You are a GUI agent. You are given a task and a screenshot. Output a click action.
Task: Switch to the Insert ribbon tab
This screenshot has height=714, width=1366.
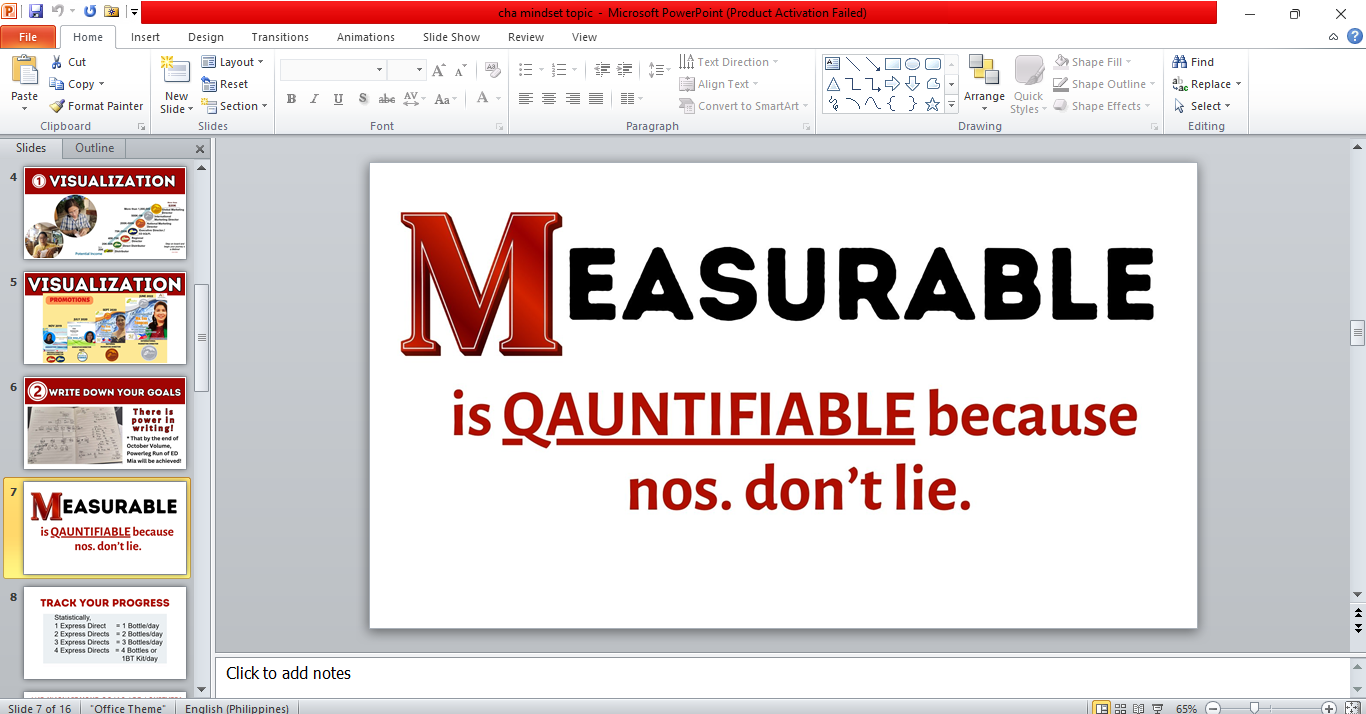click(145, 37)
